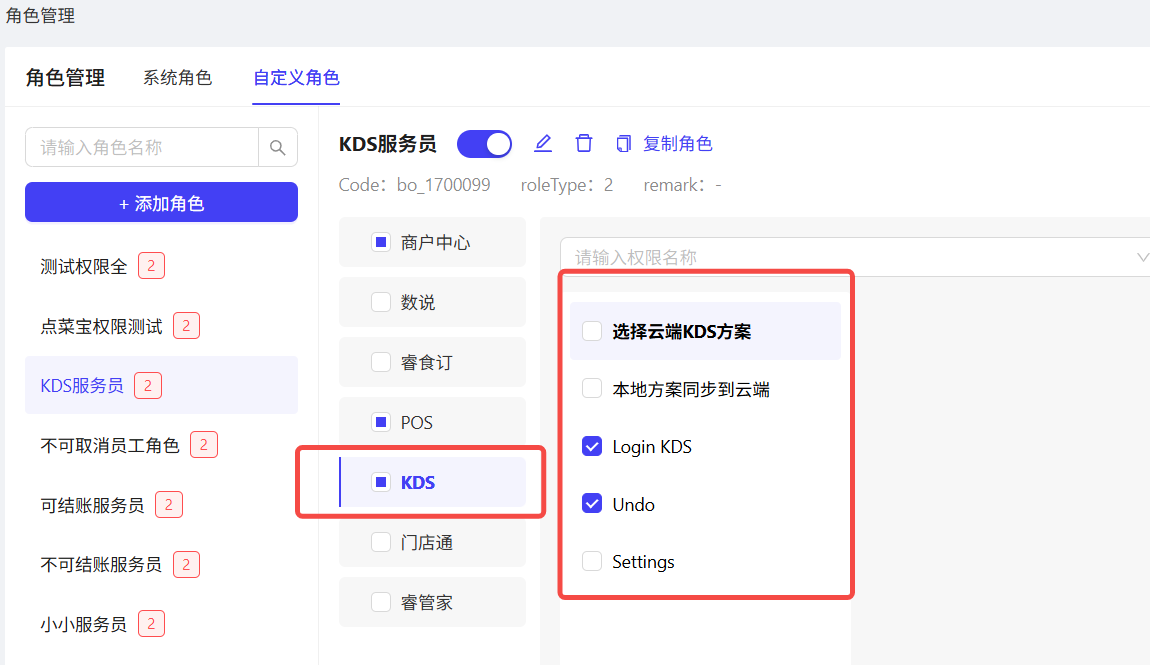Uncheck the Undo permission checkbox

pyautogui.click(x=592, y=504)
